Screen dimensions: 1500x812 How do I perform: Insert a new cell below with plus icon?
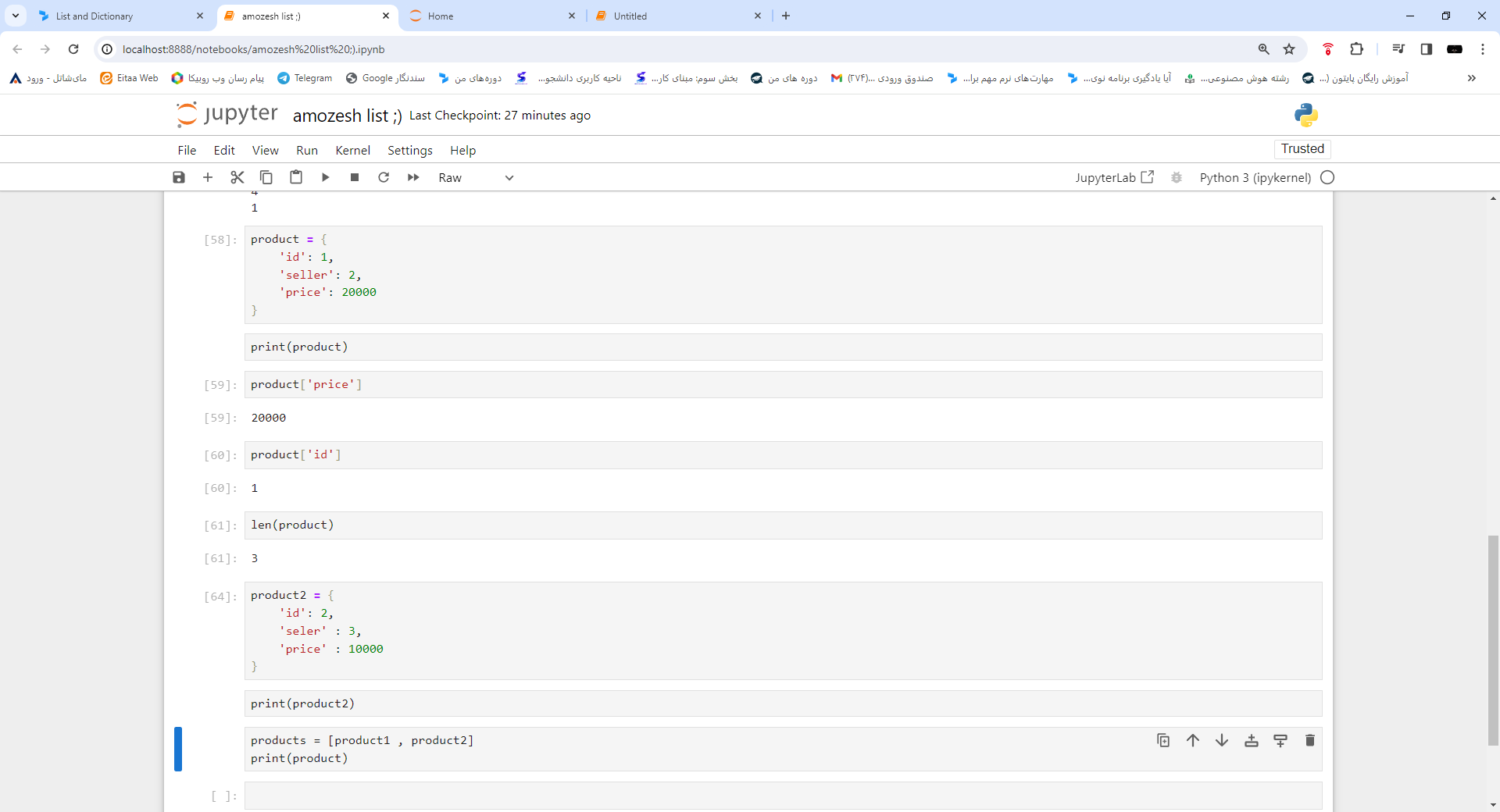(x=208, y=177)
